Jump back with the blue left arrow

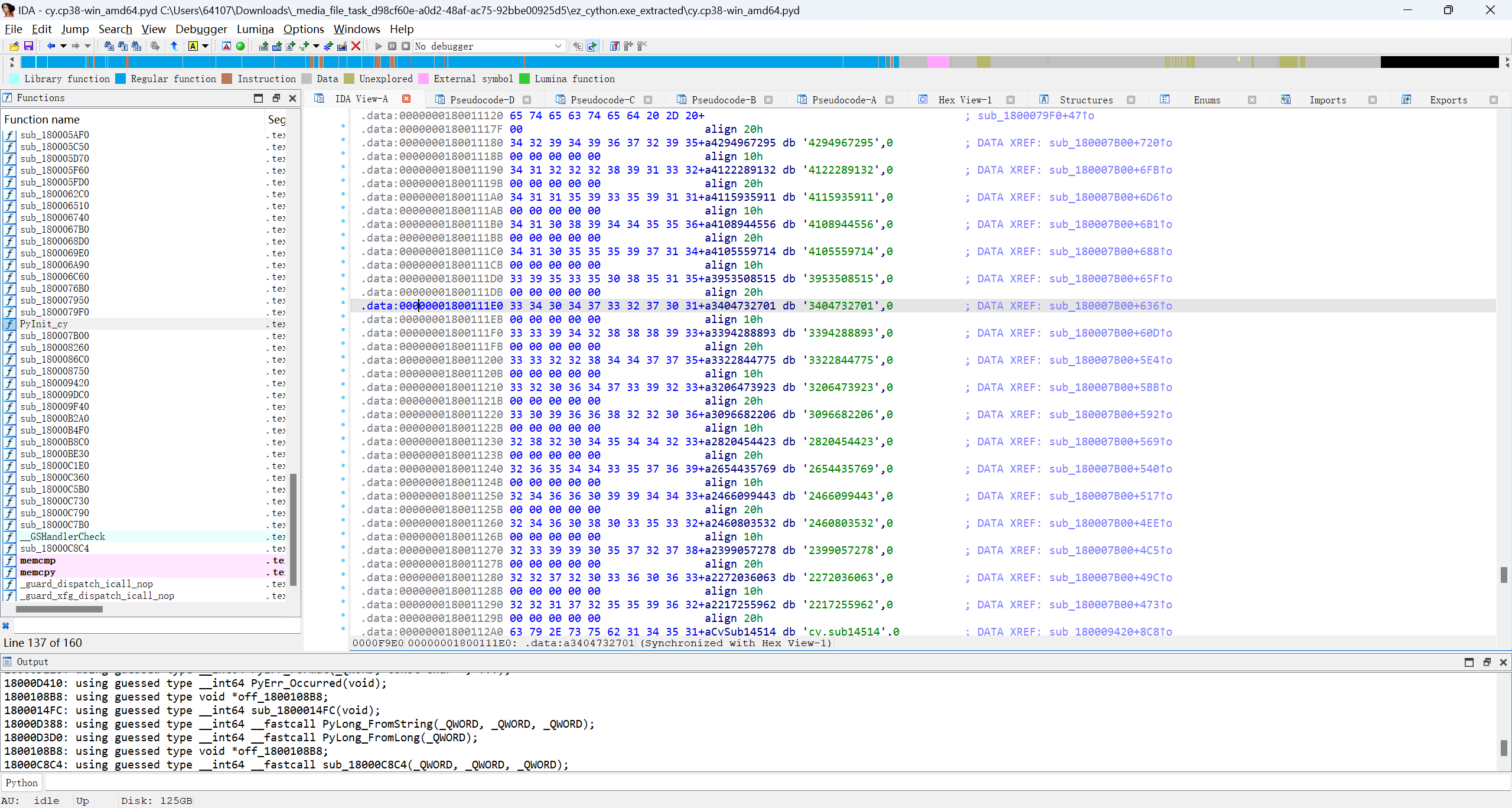51,46
